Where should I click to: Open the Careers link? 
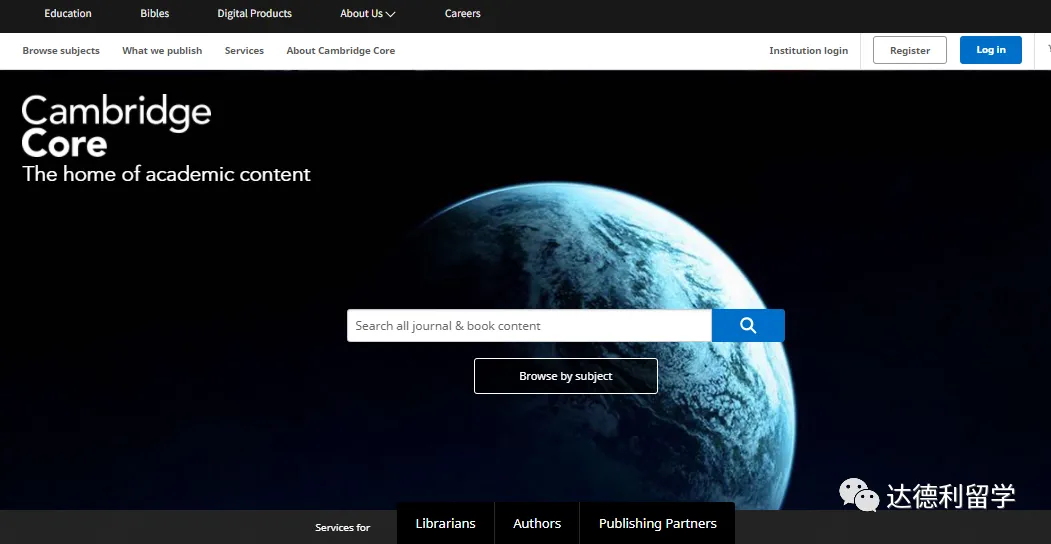462,13
